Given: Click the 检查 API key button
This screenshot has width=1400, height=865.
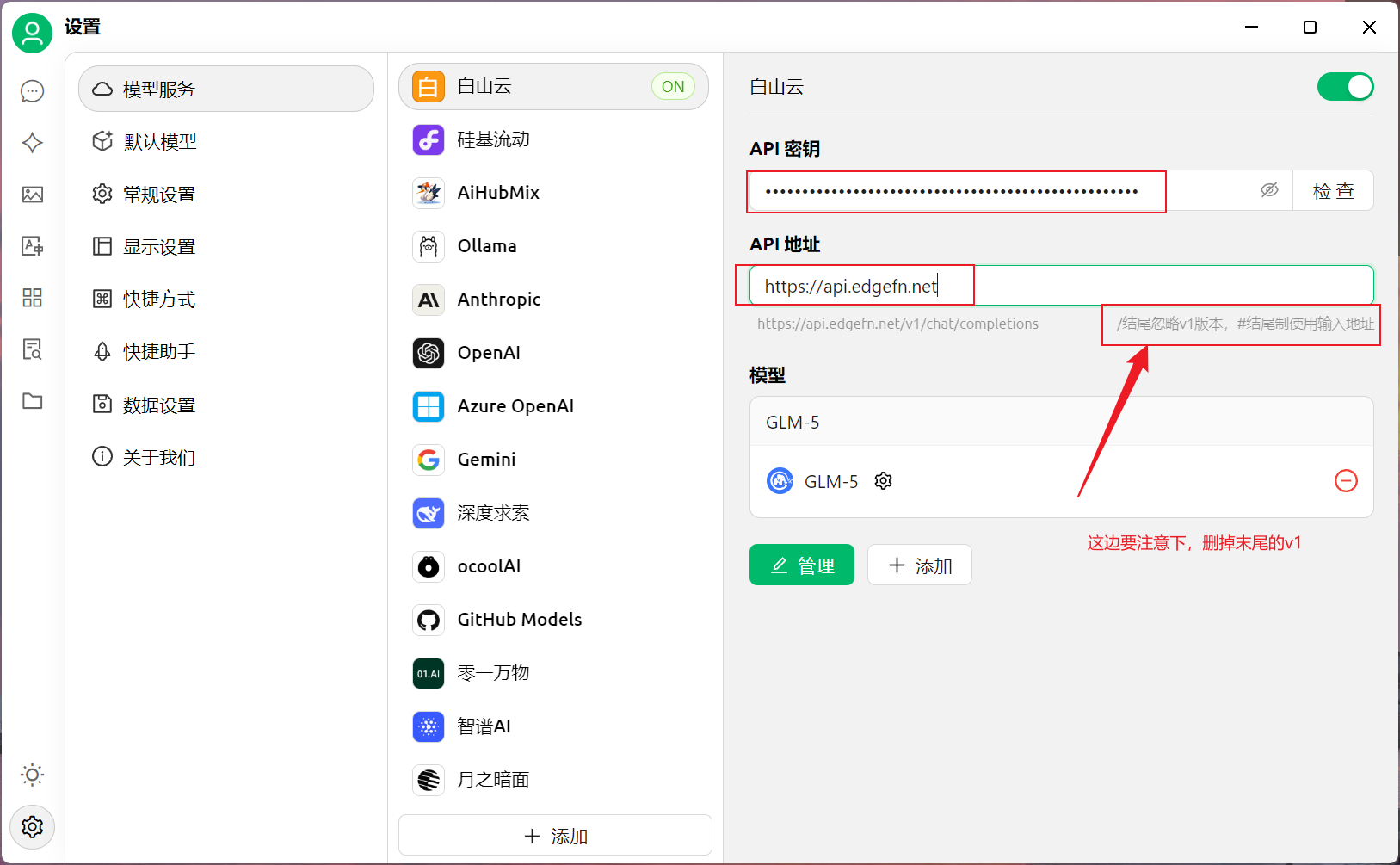Looking at the screenshot, I should pos(1333,190).
